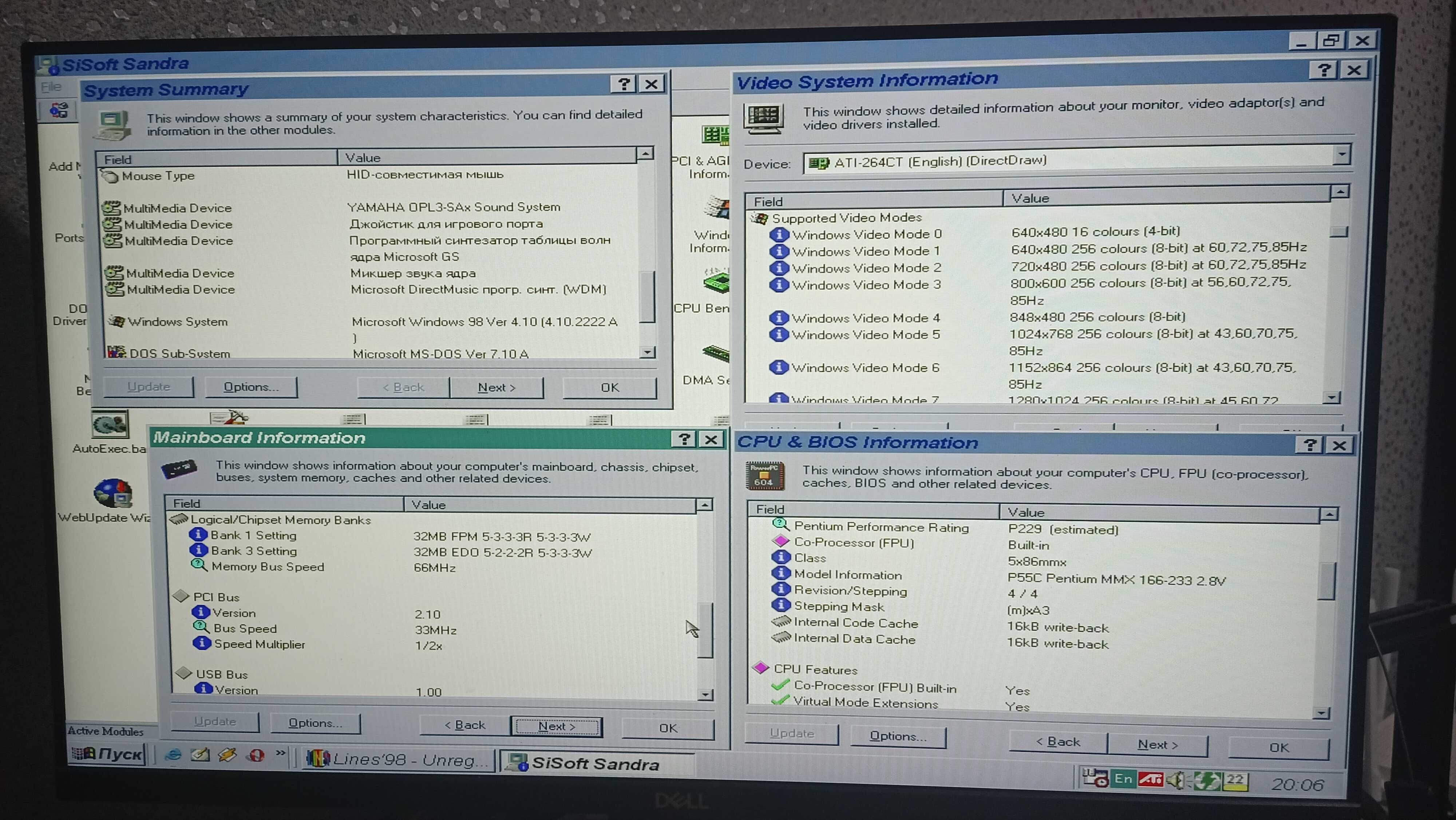The image size is (1456, 820).
Task: Open the File menu in SiSoft Sandra
Action: click(51, 87)
